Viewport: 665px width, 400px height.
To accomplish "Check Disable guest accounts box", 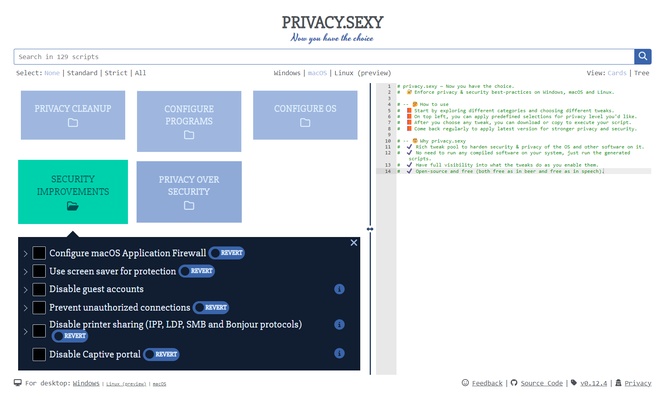I will tap(39, 289).
